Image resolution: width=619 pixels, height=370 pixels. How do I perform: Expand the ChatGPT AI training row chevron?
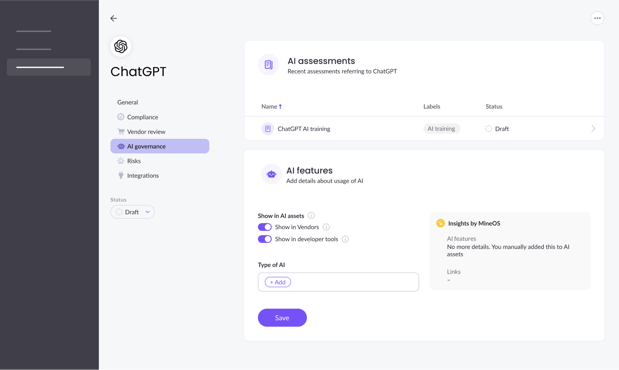click(x=593, y=129)
